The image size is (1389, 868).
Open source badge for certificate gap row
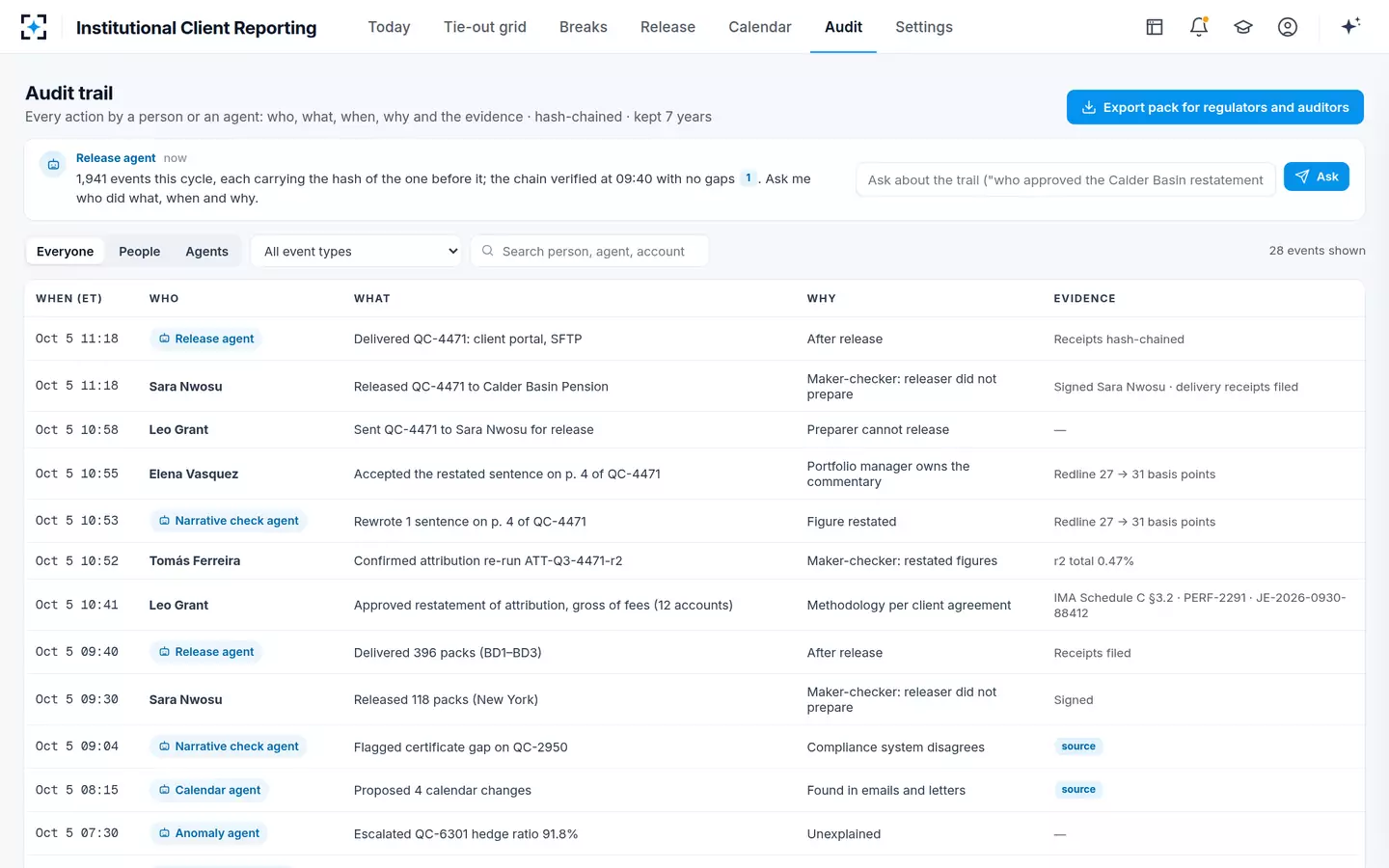click(x=1078, y=746)
